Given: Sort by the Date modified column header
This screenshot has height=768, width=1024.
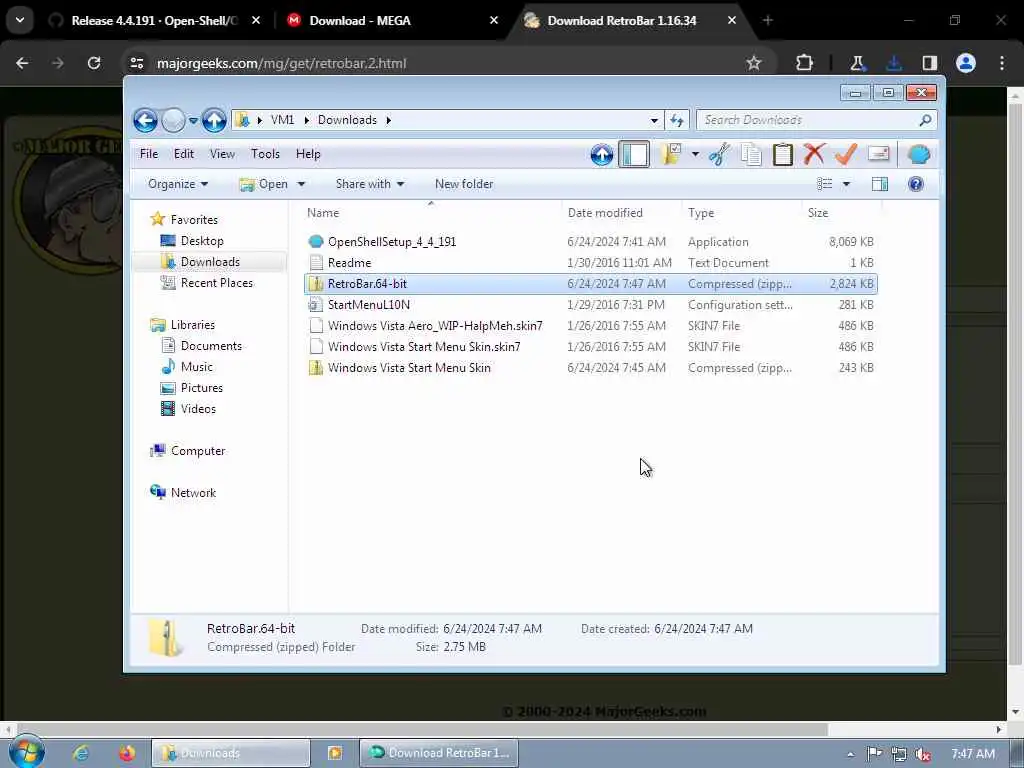Looking at the screenshot, I should 621,213.
